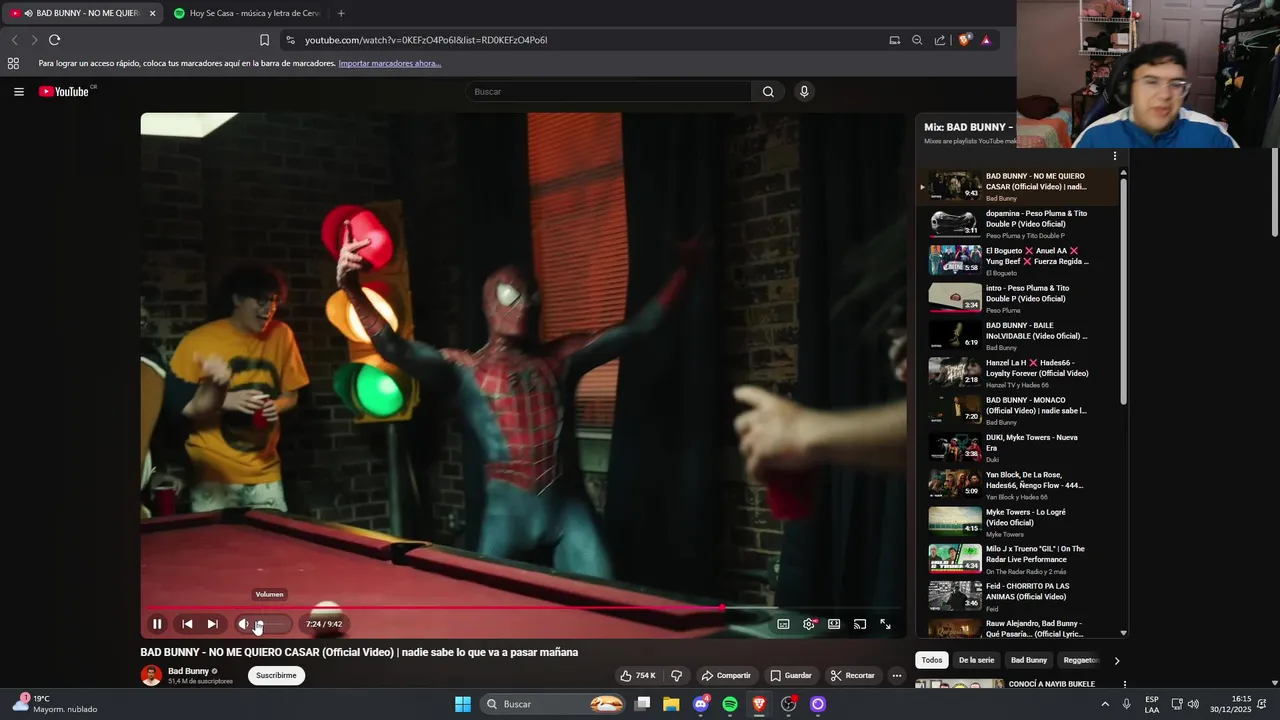
Task: Open File Explorer from the taskbar
Action: coord(671,704)
